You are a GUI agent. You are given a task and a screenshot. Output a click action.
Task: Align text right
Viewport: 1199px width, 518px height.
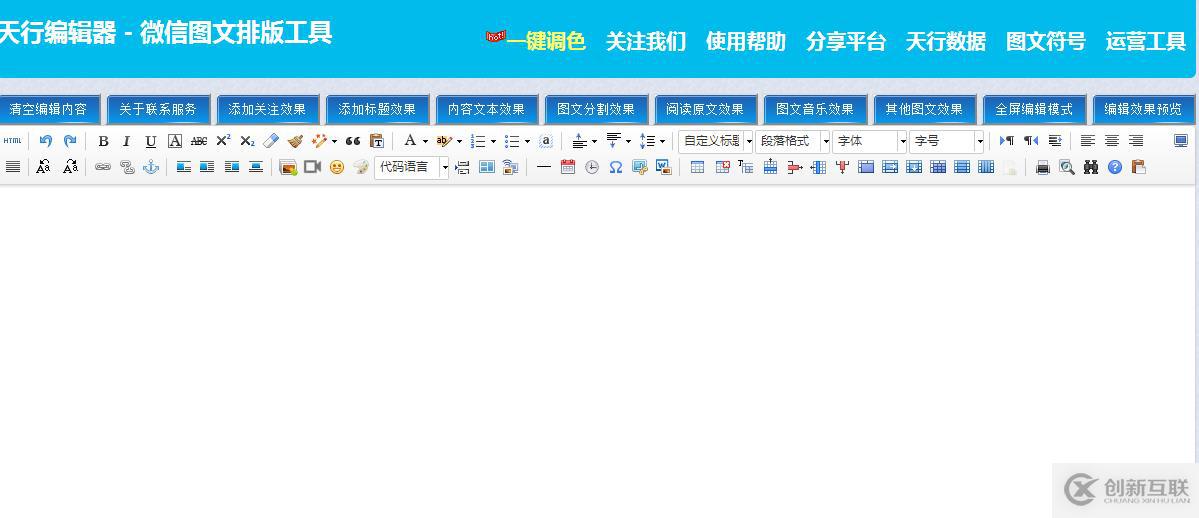pyautogui.click(x=1136, y=141)
